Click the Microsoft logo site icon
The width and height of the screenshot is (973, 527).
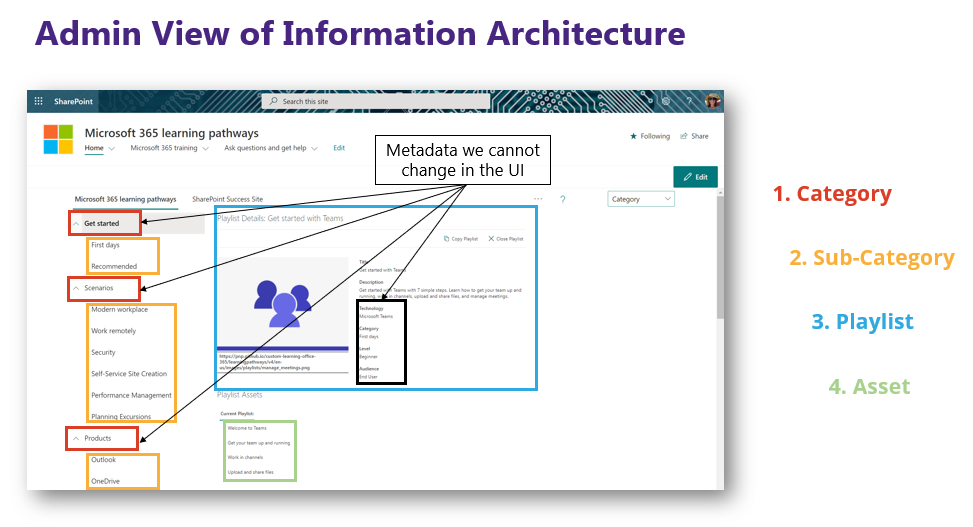tap(58, 139)
